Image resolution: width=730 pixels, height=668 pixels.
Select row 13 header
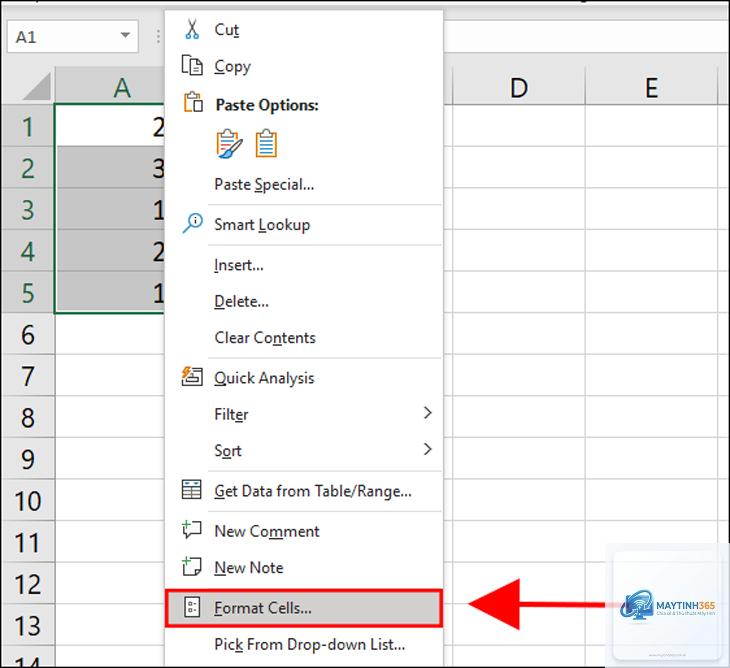click(x=28, y=625)
